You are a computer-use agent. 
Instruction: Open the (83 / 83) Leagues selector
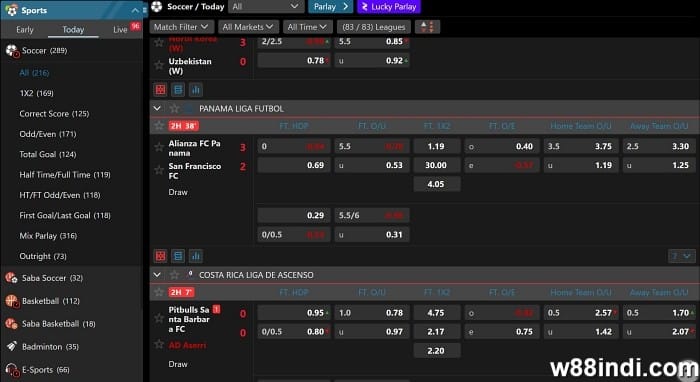click(374, 27)
